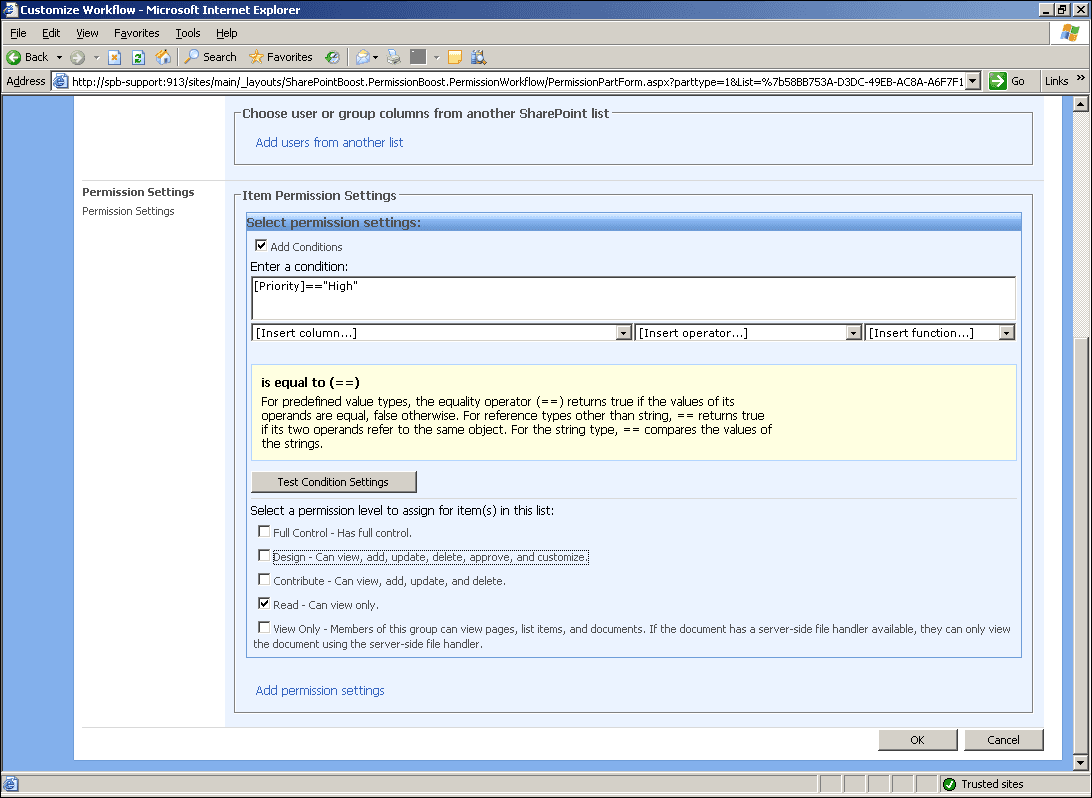Click the Research toolbar icon
Image resolution: width=1092 pixels, height=798 pixels.
[x=478, y=57]
